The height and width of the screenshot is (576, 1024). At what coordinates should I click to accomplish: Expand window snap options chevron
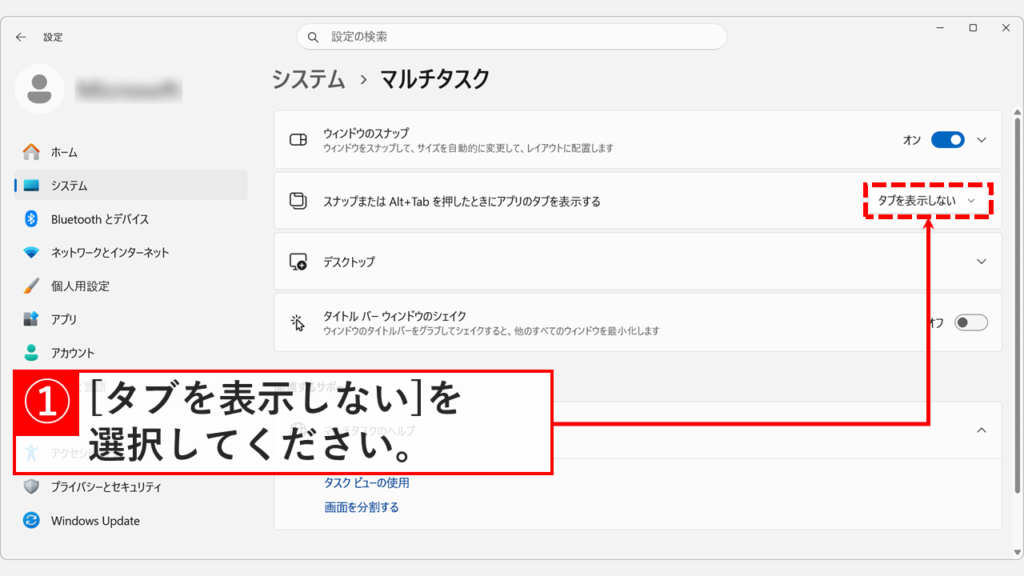point(982,140)
